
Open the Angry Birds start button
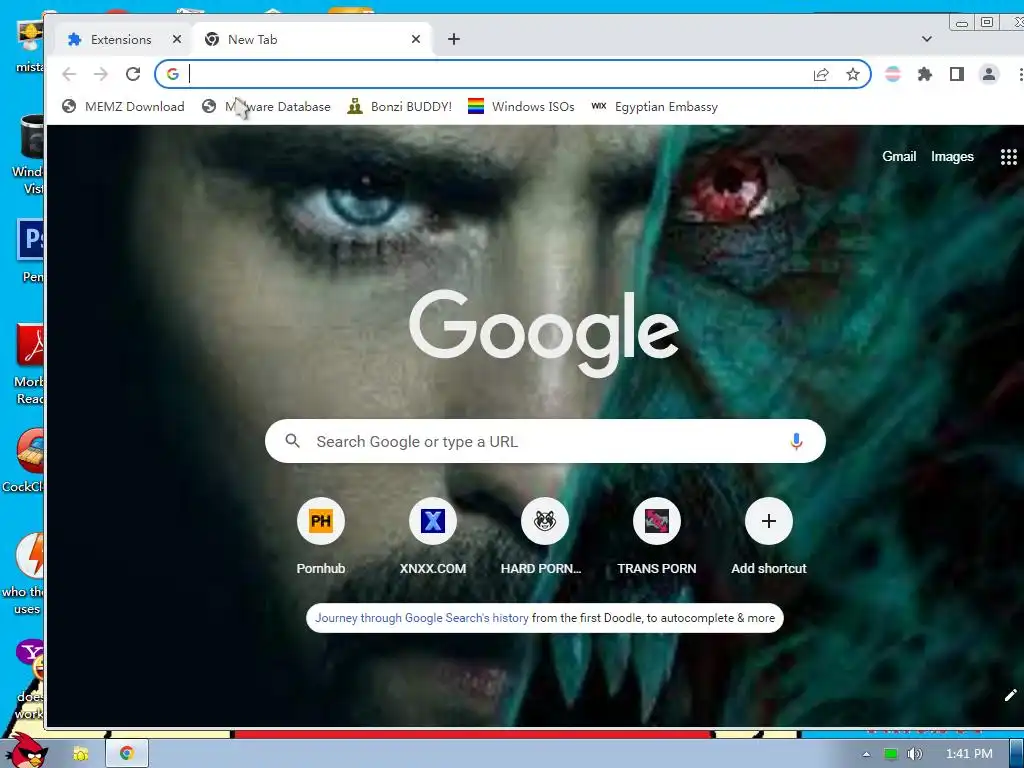click(25, 750)
